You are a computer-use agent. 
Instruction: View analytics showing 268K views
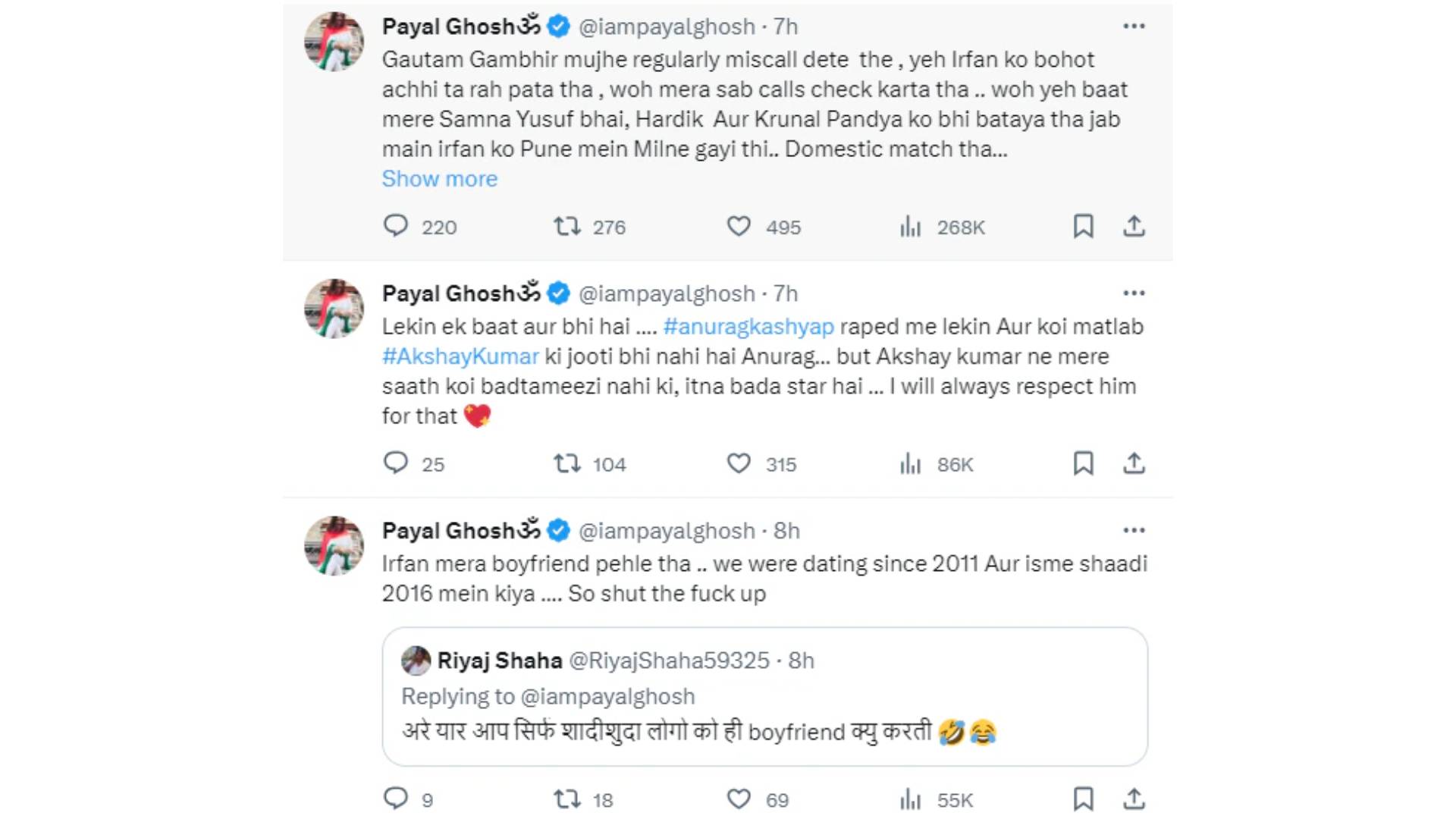[x=910, y=226]
